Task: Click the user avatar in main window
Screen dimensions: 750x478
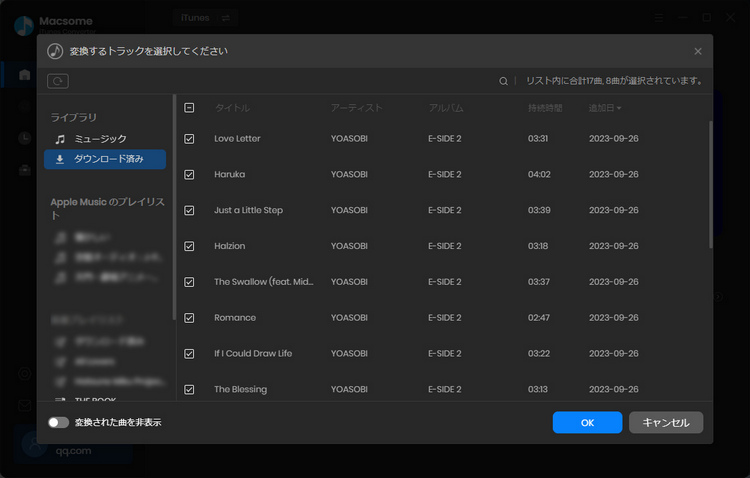Action: [x=34, y=445]
